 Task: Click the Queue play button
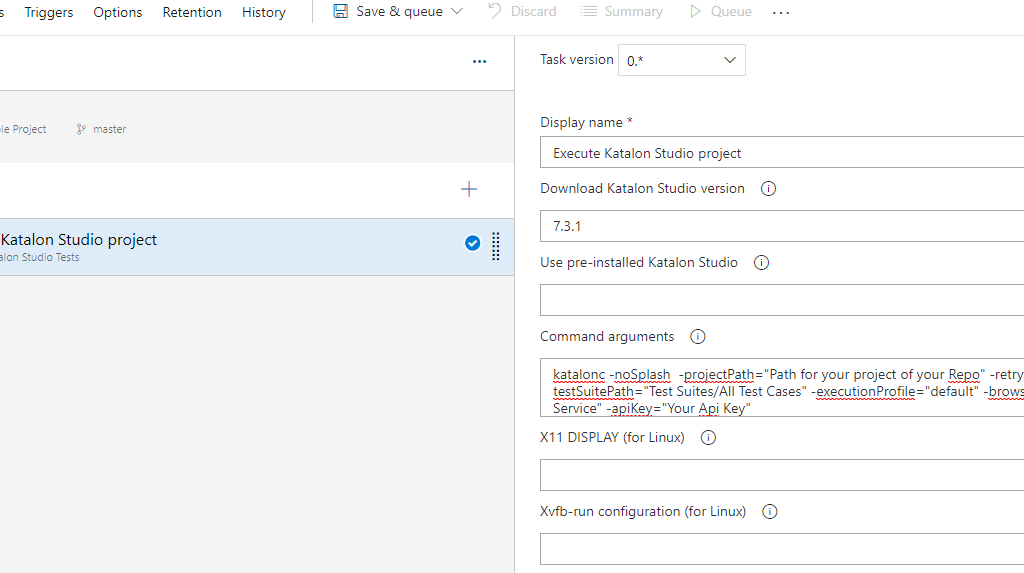[x=720, y=11]
